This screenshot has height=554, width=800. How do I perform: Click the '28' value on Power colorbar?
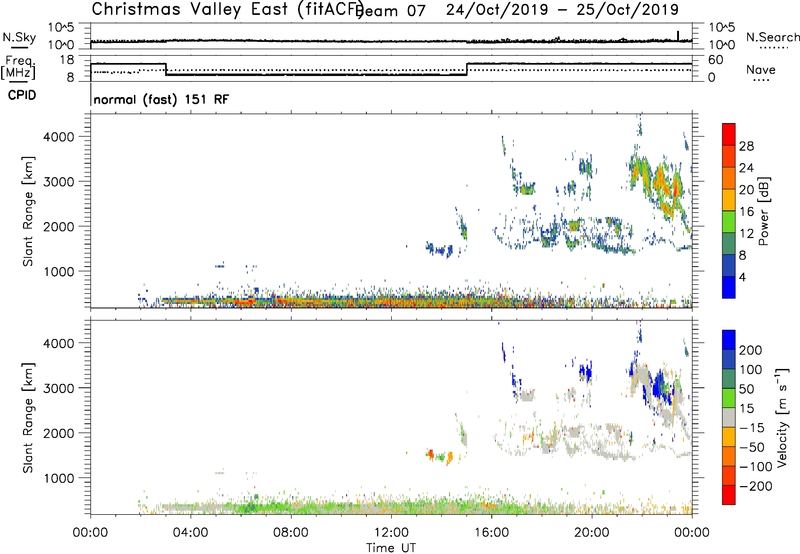pyautogui.click(x=746, y=146)
